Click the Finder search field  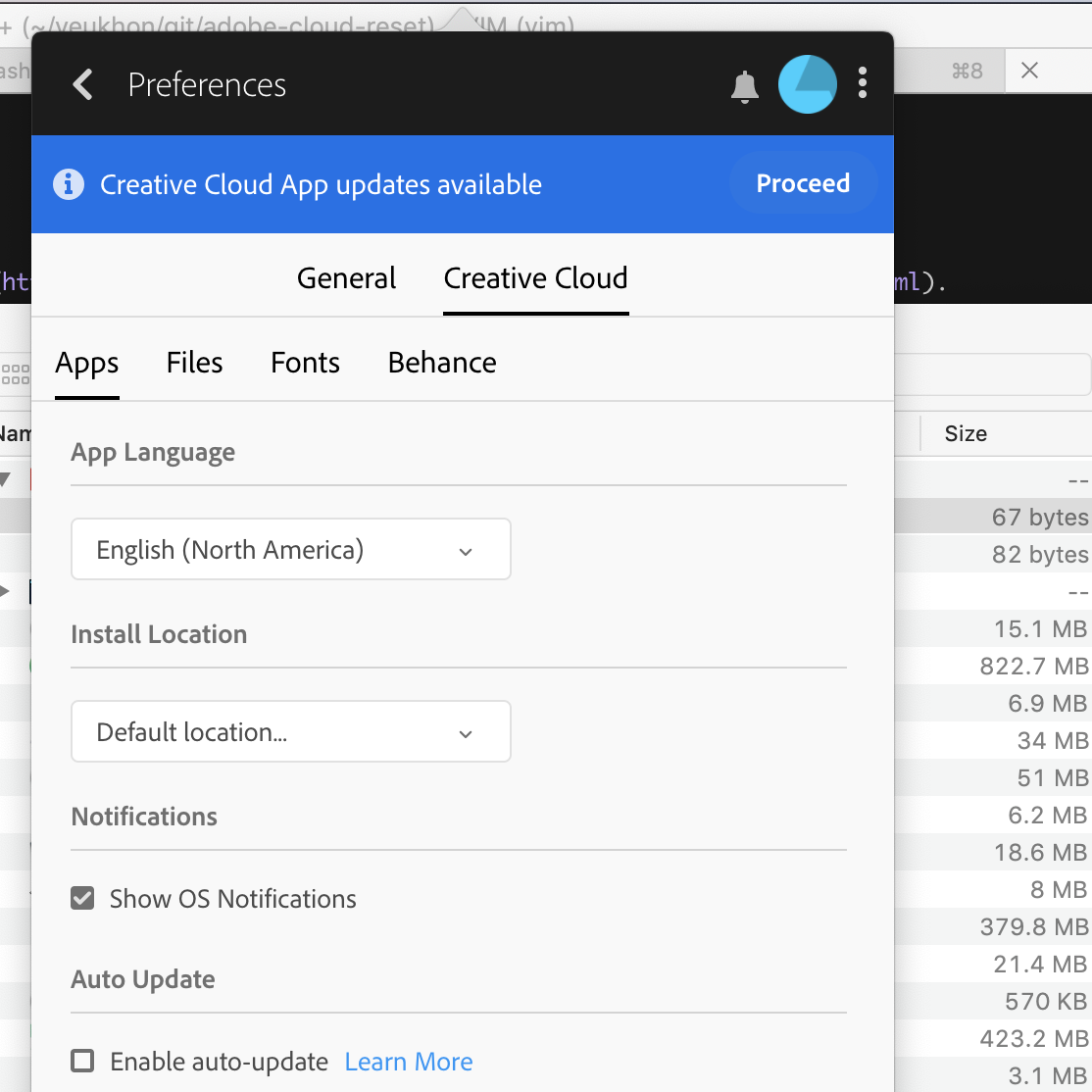[993, 374]
